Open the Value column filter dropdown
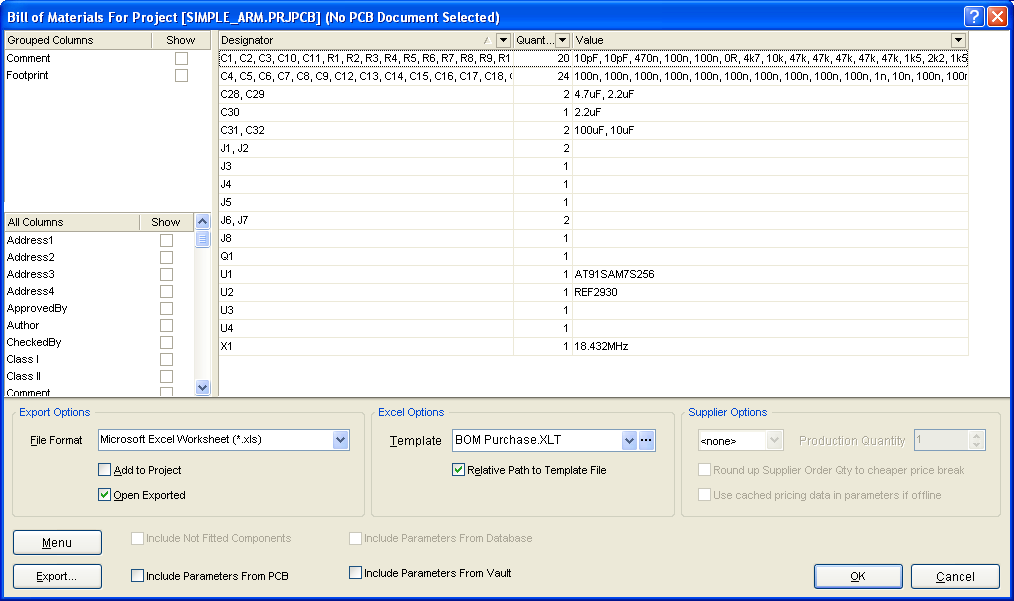1014x601 pixels. [x=958, y=40]
